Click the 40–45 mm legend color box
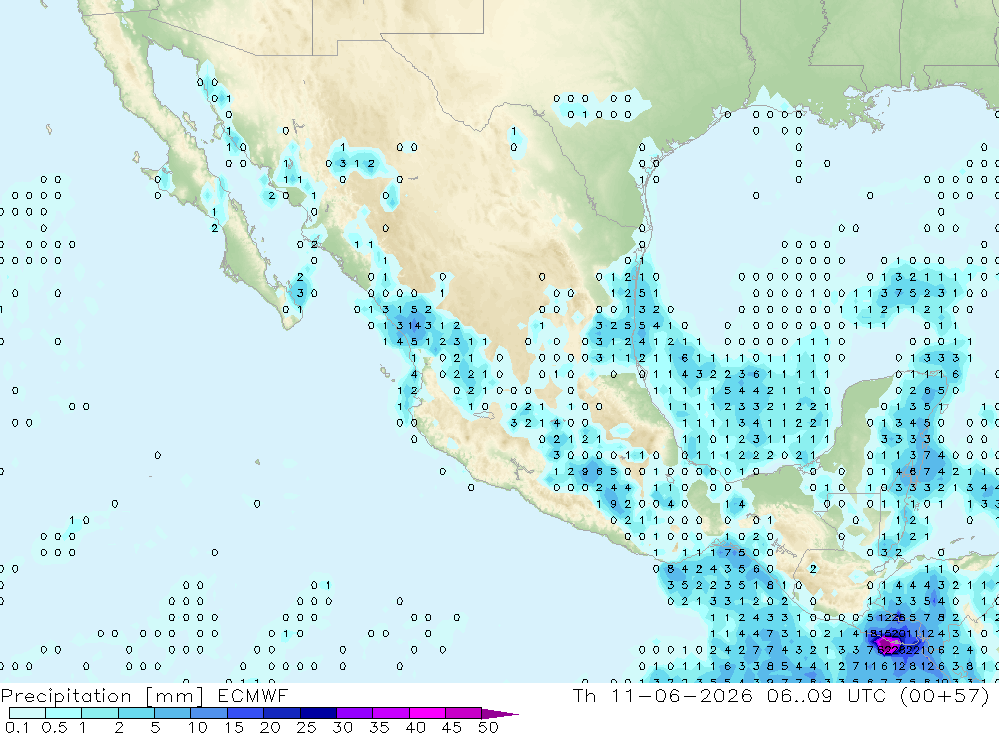This screenshot has height=733, width=1000. 427,713
